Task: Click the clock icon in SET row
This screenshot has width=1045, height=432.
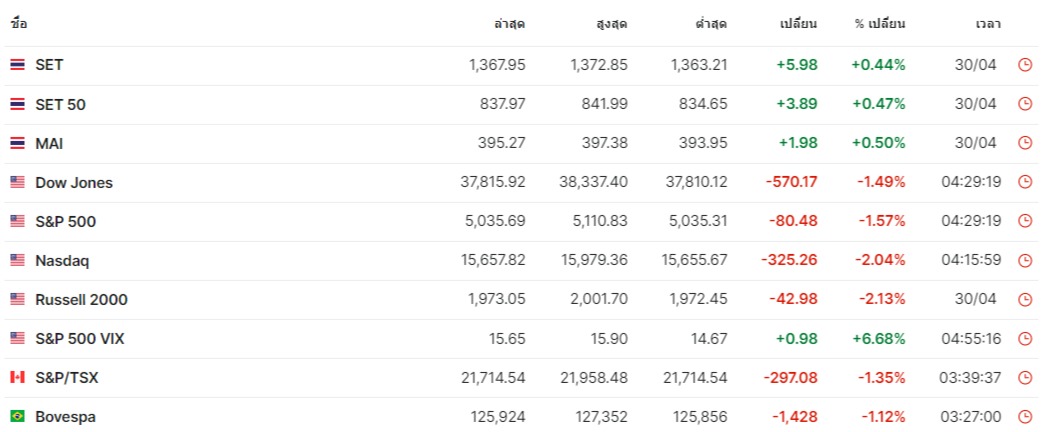Action: [x=1025, y=65]
